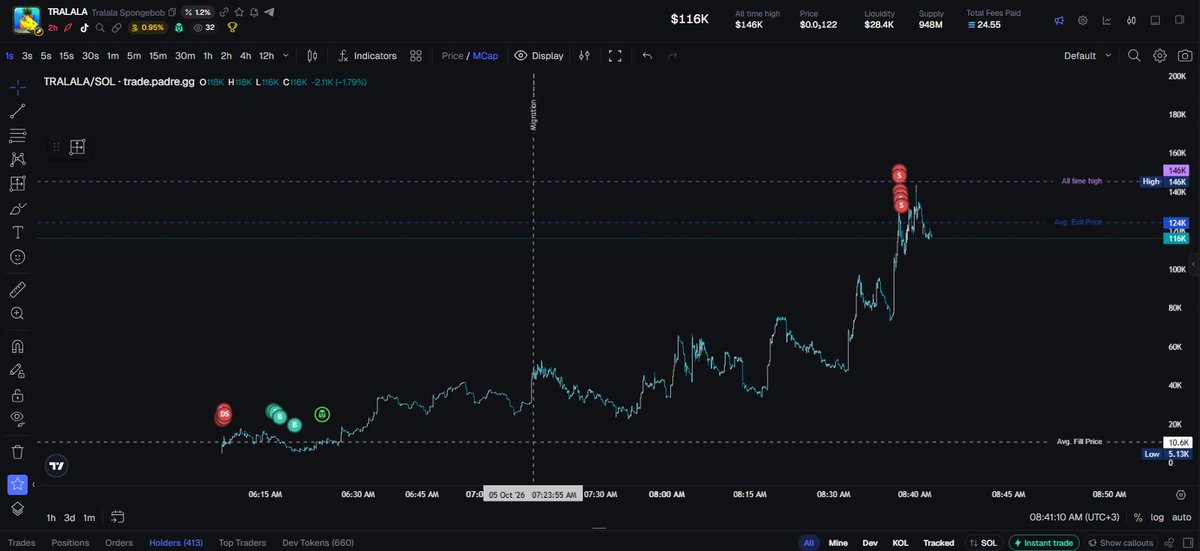
Task: Open the position forecasting tool
Action: click(17, 184)
